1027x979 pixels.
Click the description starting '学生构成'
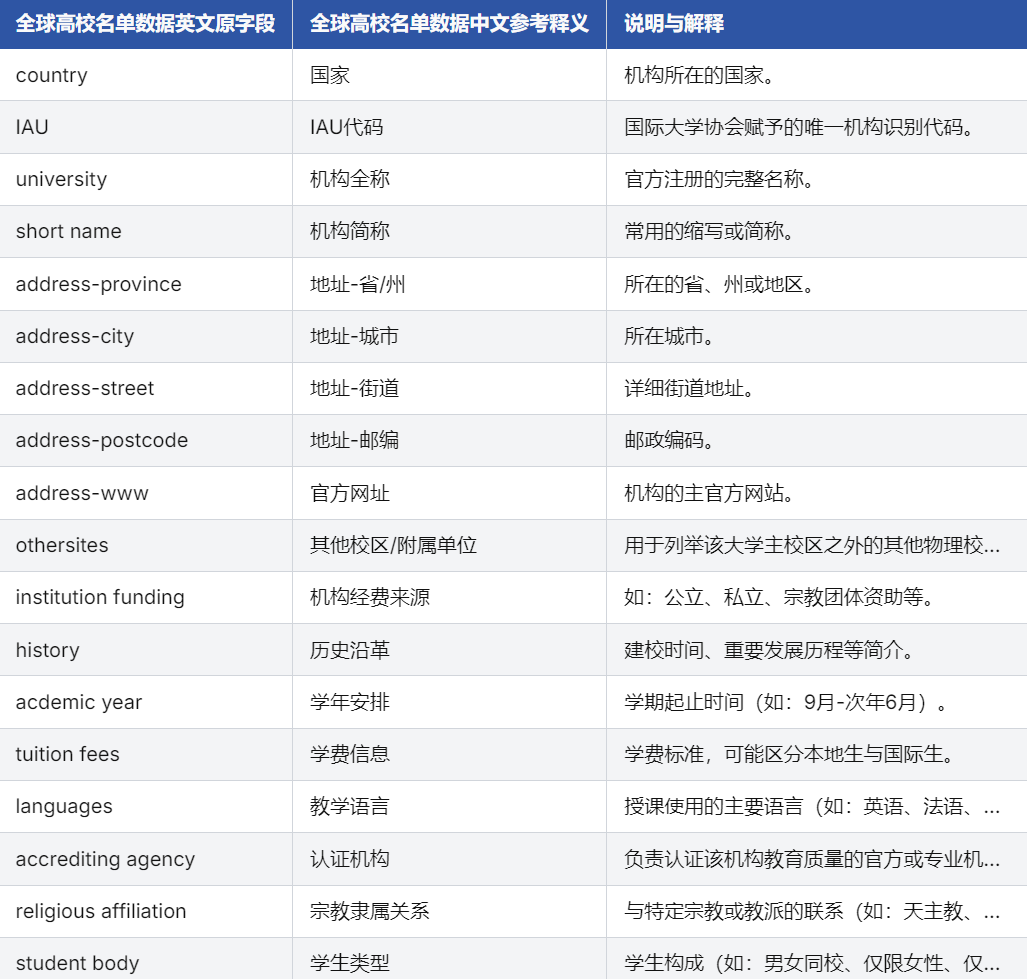coord(812,963)
